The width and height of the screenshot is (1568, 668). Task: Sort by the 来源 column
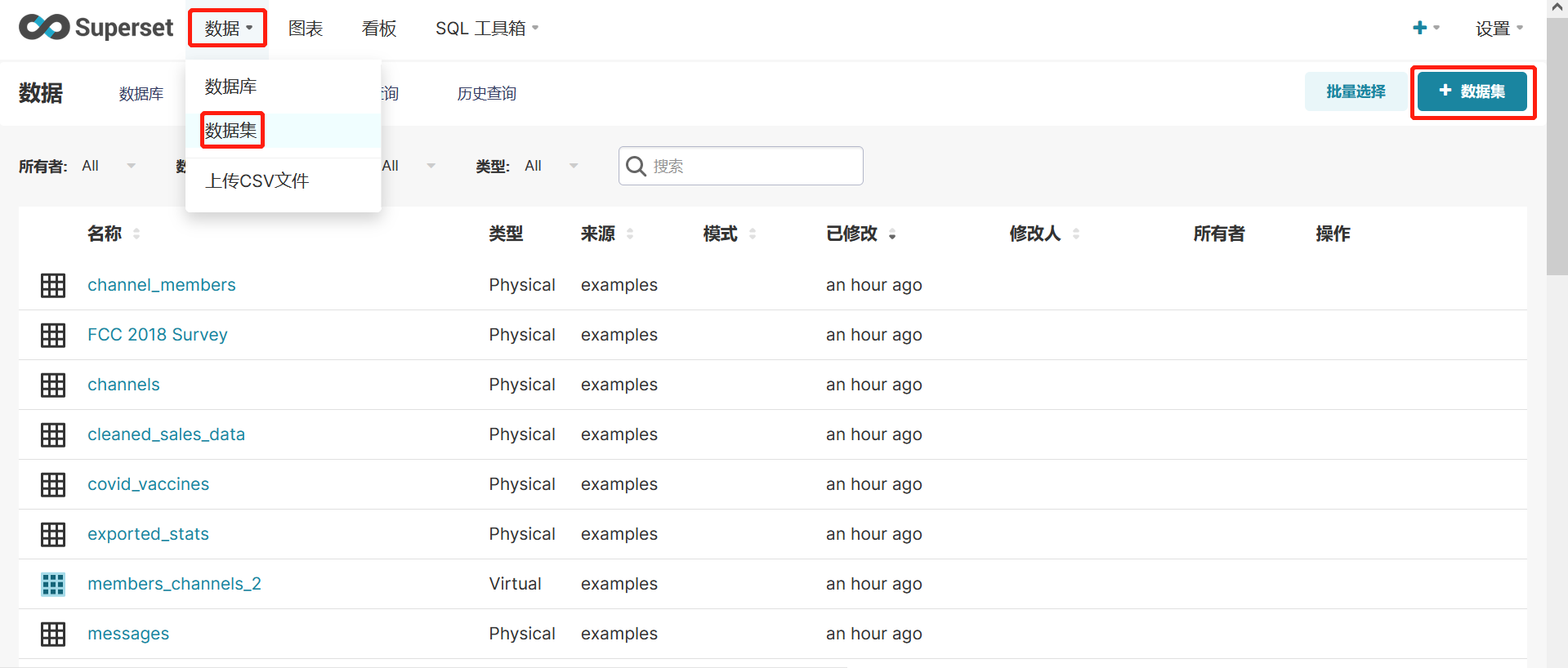pos(607,234)
